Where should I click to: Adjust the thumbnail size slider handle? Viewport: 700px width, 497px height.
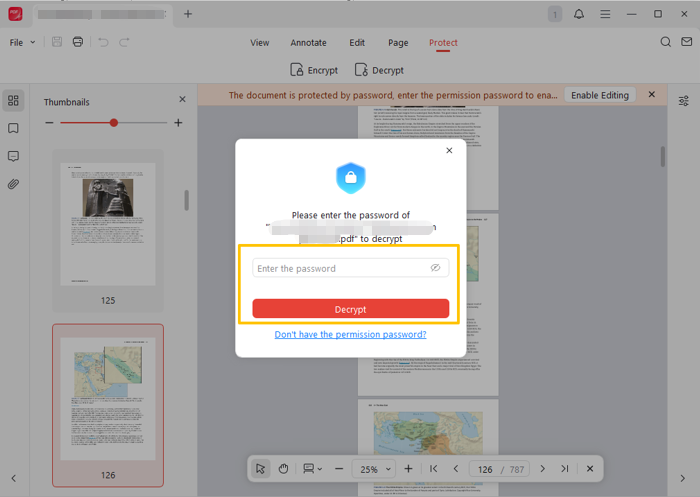pyautogui.click(x=114, y=122)
